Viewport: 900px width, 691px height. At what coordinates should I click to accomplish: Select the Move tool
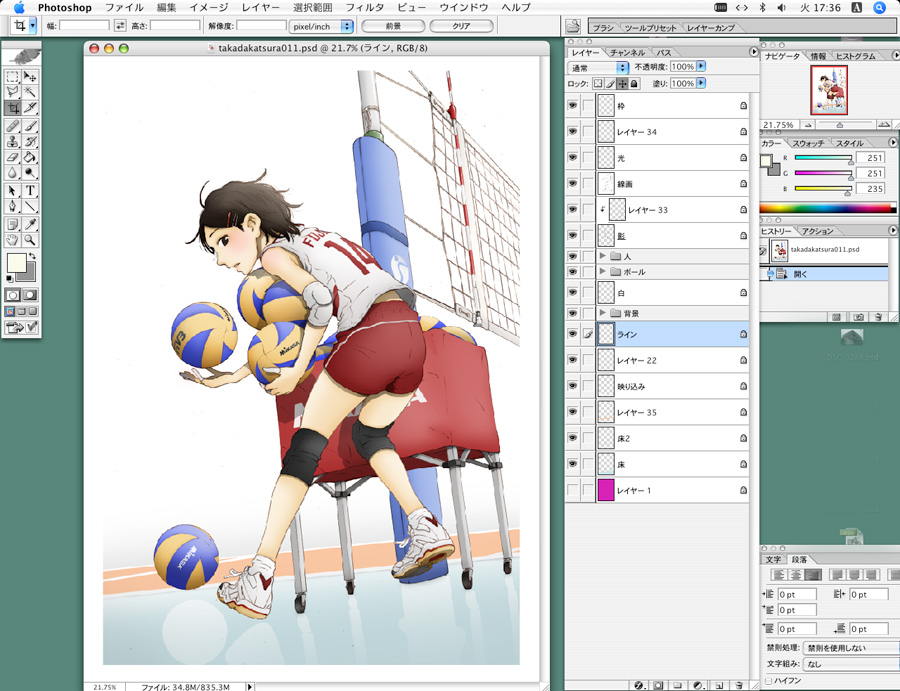[x=30, y=76]
